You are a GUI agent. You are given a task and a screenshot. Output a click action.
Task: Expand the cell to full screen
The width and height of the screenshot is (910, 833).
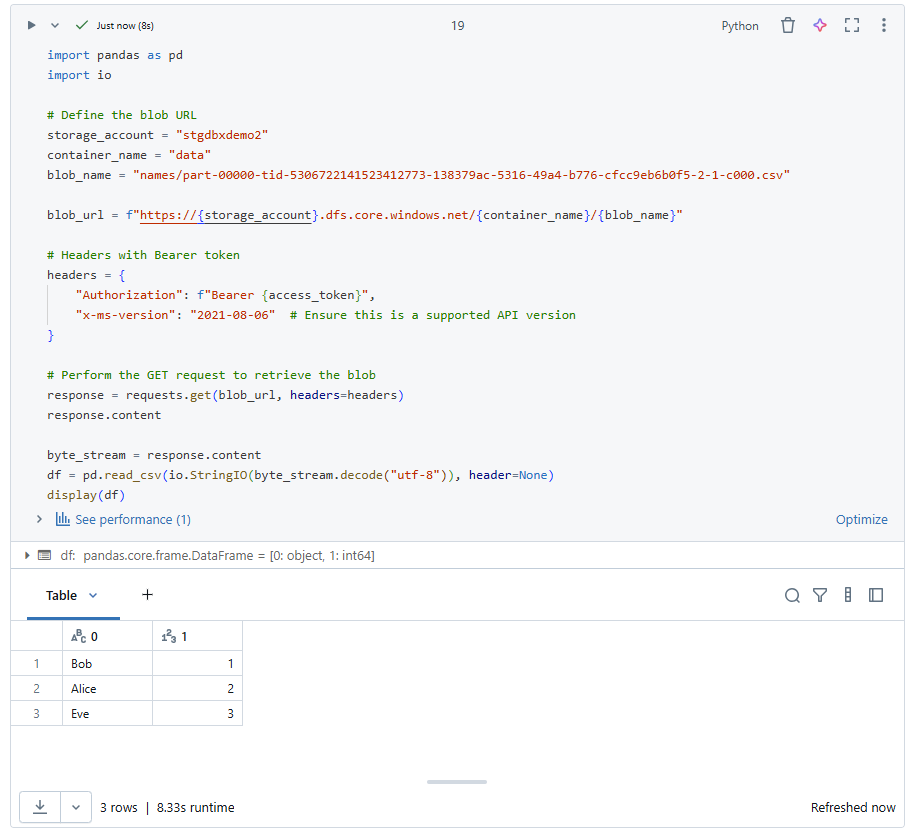[851, 25]
